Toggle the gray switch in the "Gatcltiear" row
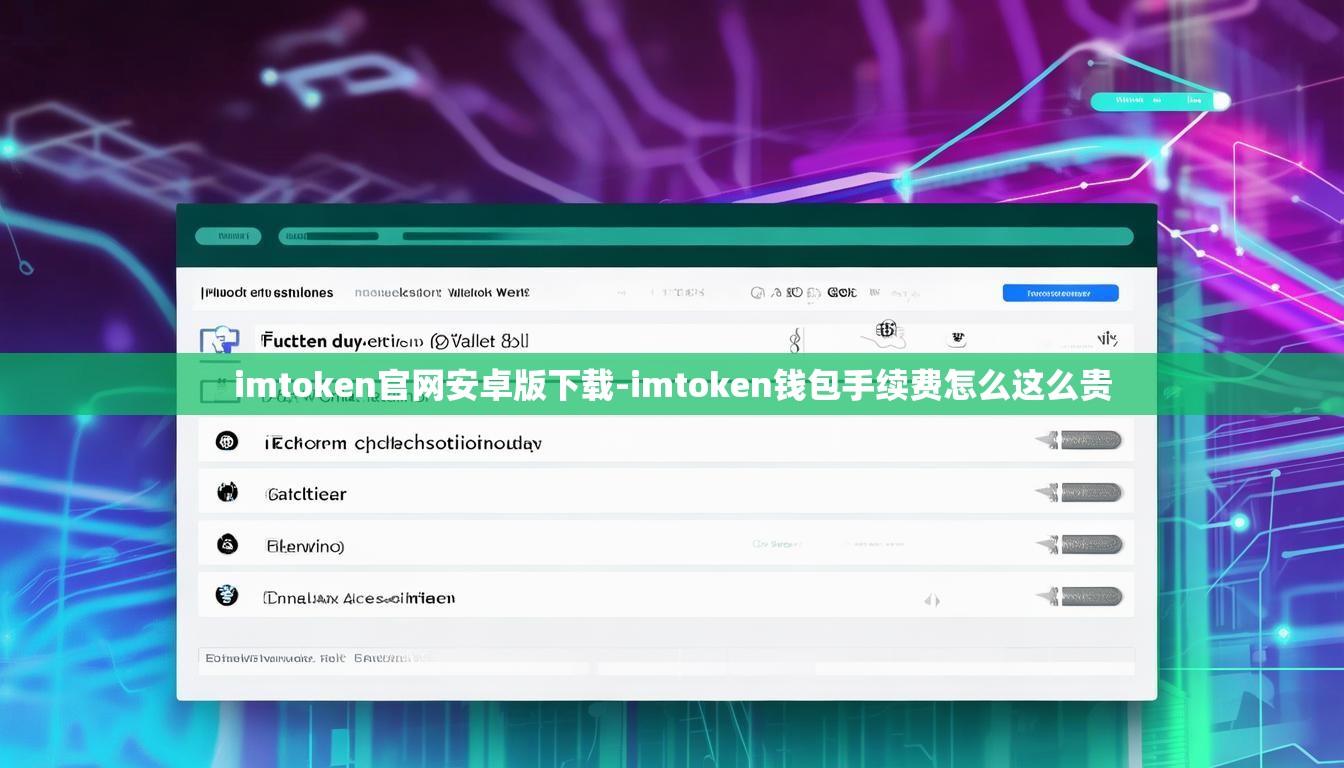 point(1079,492)
